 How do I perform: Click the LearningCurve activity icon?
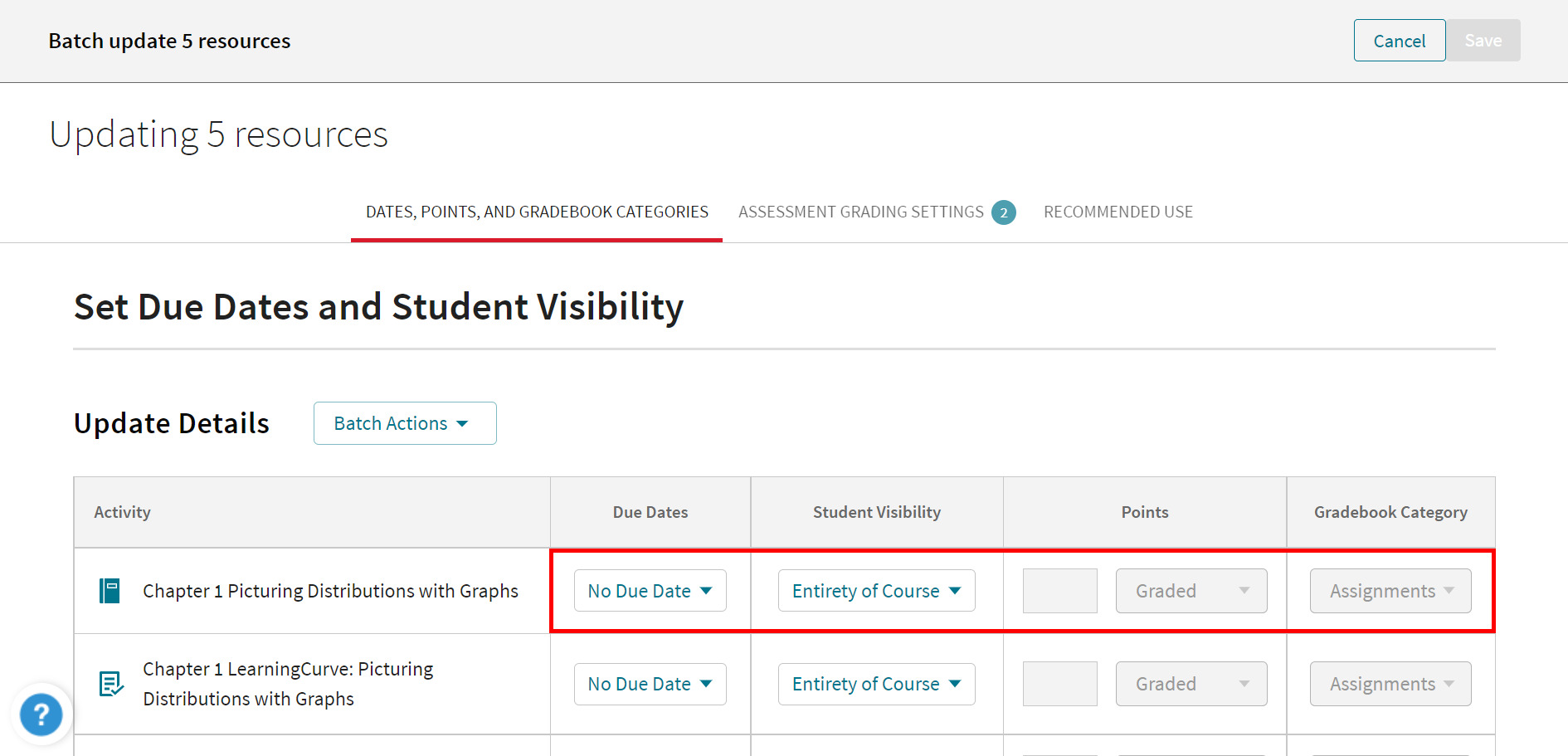(110, 684)
